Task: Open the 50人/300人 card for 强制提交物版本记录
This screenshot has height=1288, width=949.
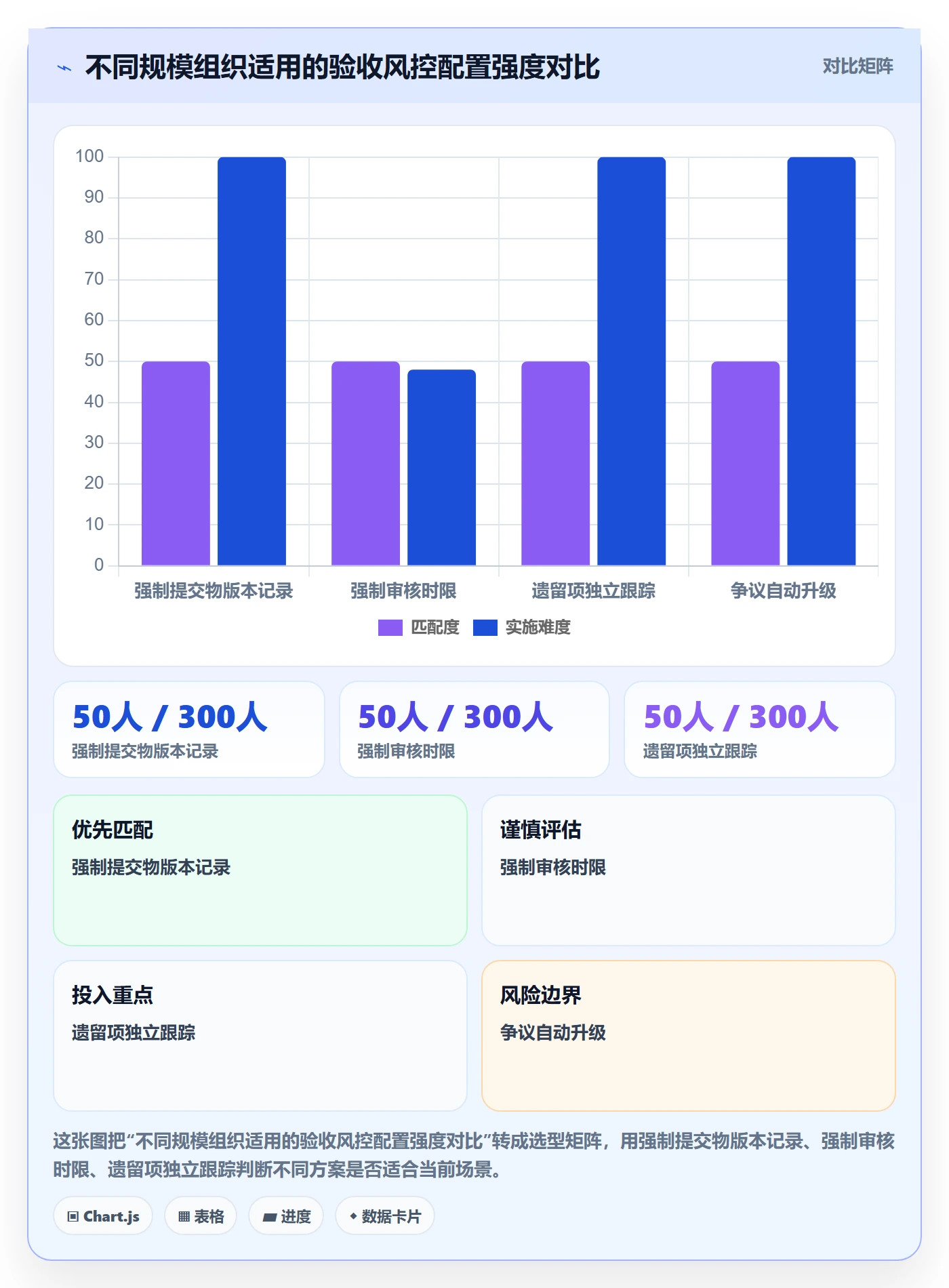Action: [x=189, y=729]
